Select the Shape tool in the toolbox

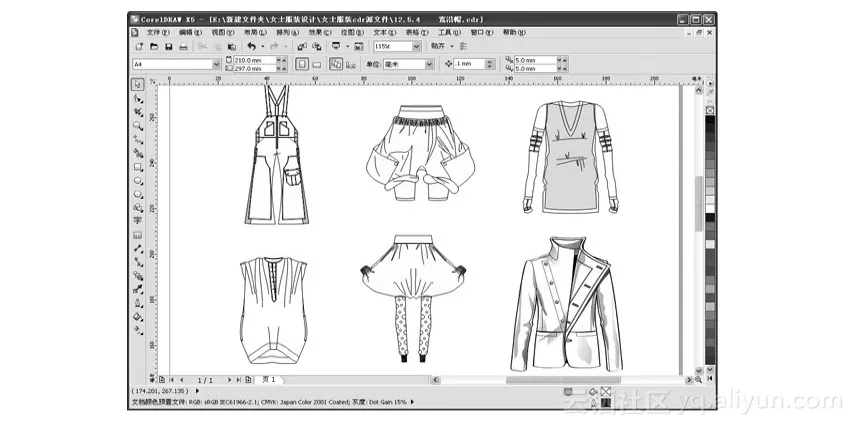coord(138,99)
